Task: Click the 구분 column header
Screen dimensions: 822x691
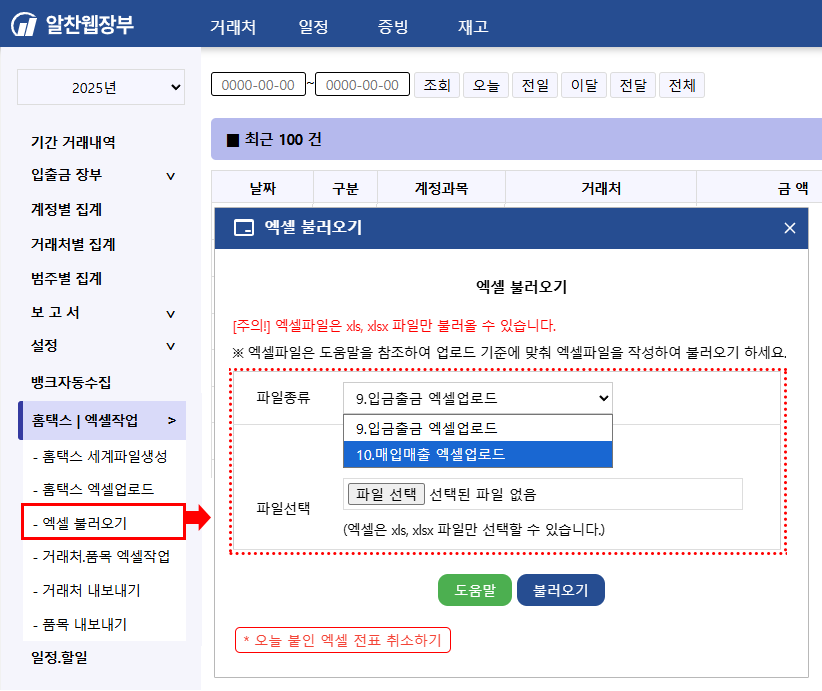Action: pyautogui.click(x=345, y=188)
